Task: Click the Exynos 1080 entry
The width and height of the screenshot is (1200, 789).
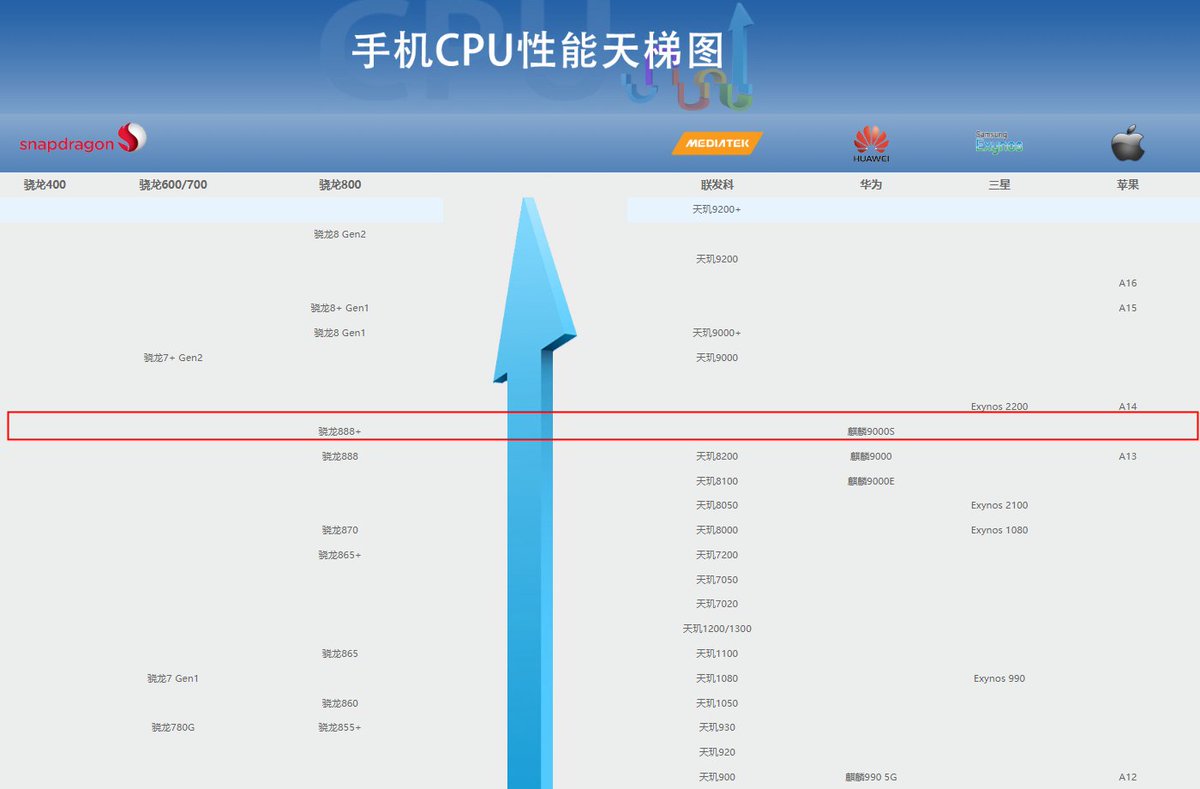Action: point(999,531)
